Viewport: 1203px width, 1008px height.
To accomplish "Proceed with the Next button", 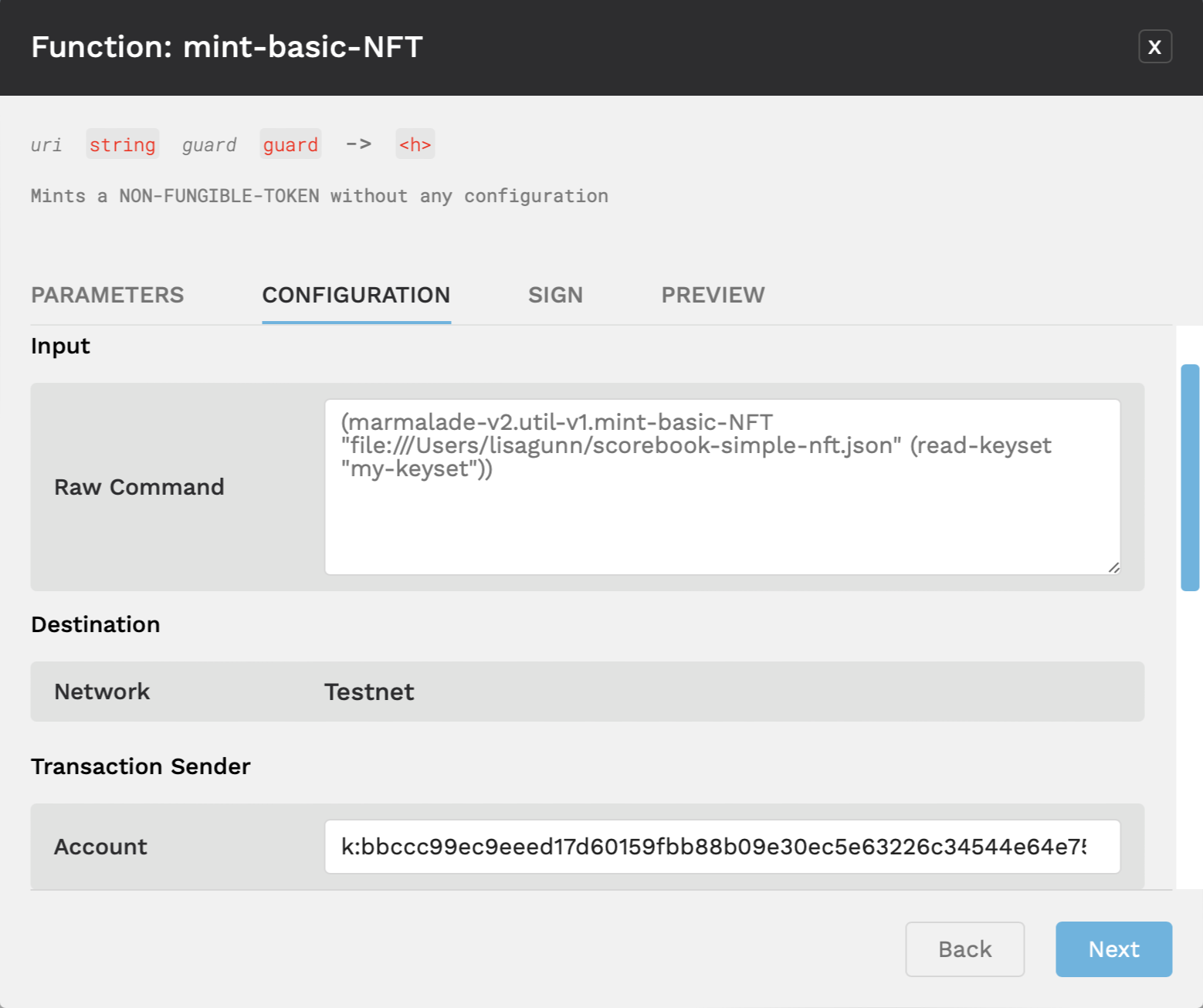I will (x=1114, y=949).
